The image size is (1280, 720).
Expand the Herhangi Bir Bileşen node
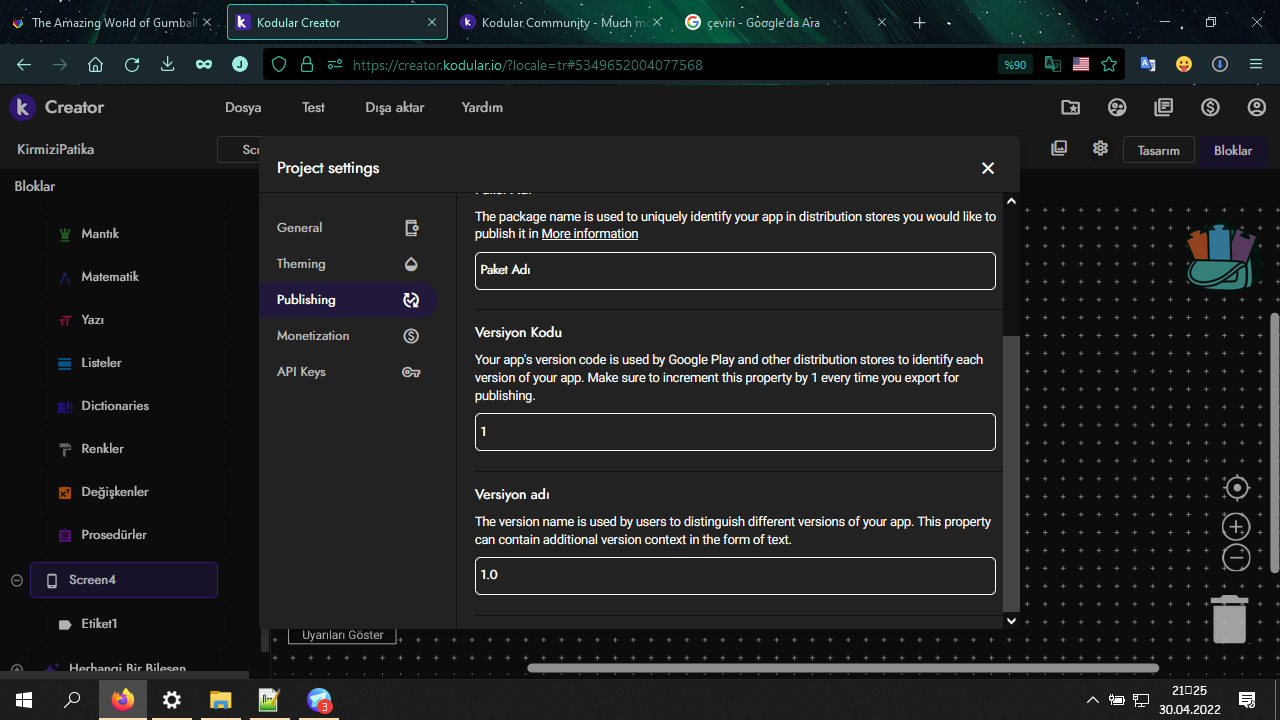coord(17,669)
